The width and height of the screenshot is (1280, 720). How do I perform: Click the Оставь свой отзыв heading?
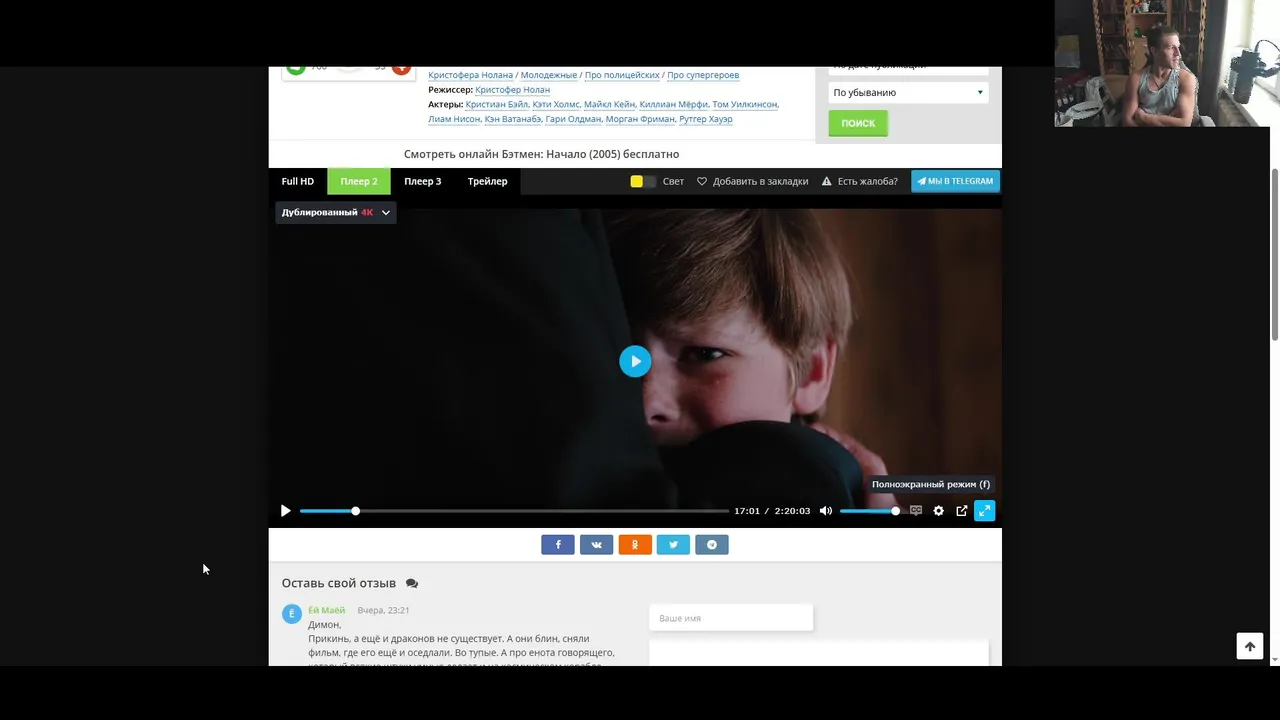pyautogui.click(x=339, y=583)
